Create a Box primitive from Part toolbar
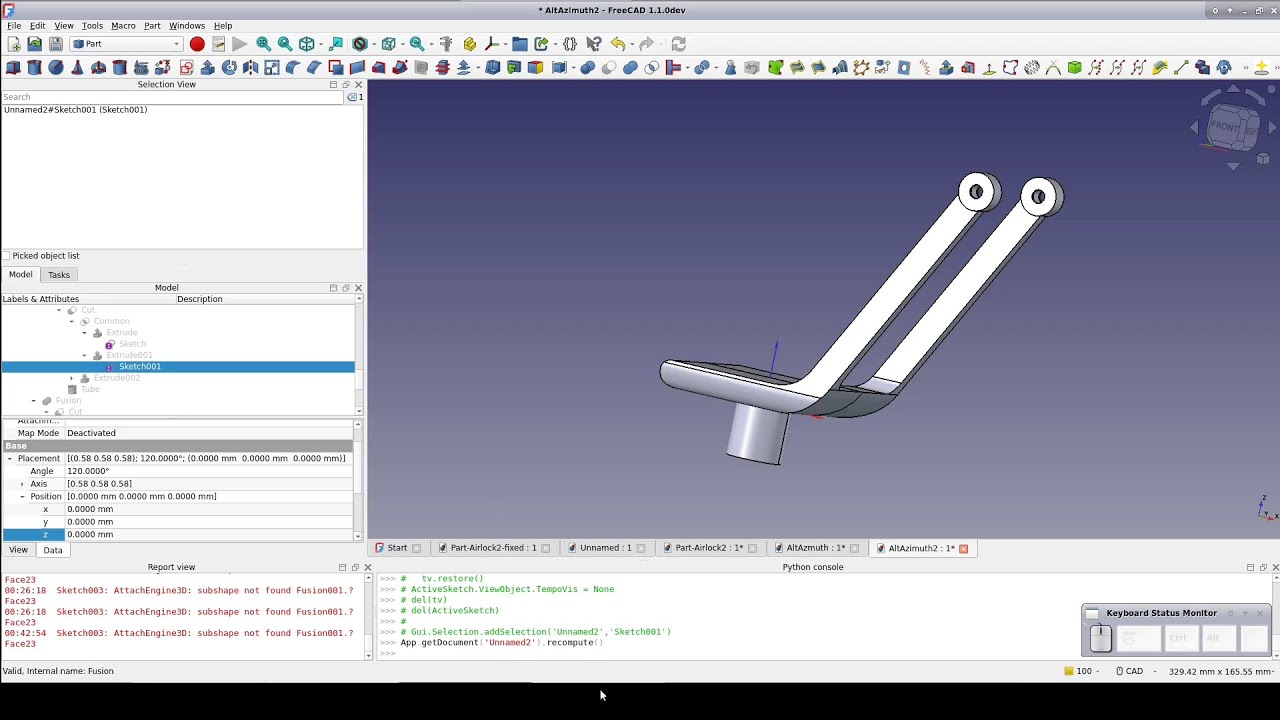This screenshot has height=720, width=1280. 13,68
